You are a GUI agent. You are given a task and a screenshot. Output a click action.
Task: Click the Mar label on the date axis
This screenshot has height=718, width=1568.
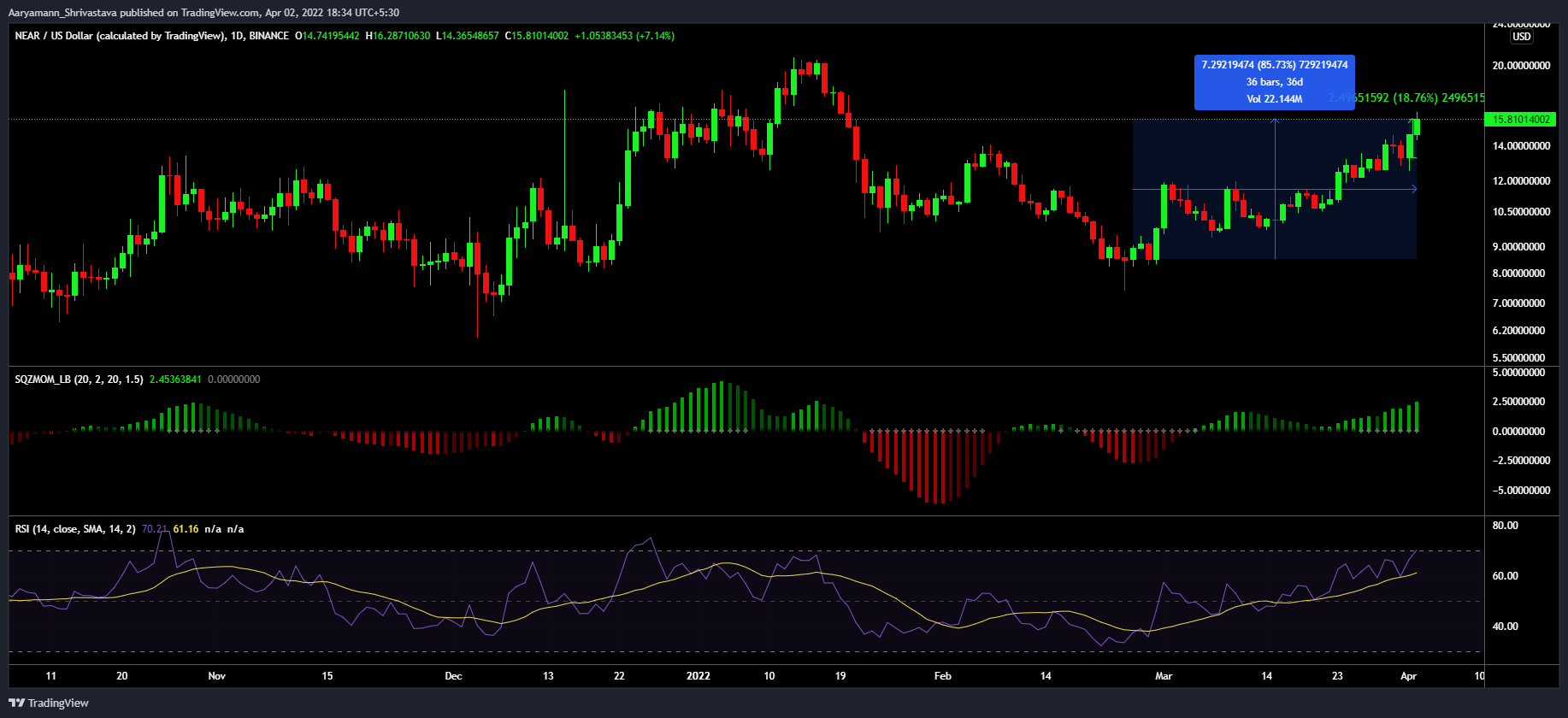[x=1164, y=676]
